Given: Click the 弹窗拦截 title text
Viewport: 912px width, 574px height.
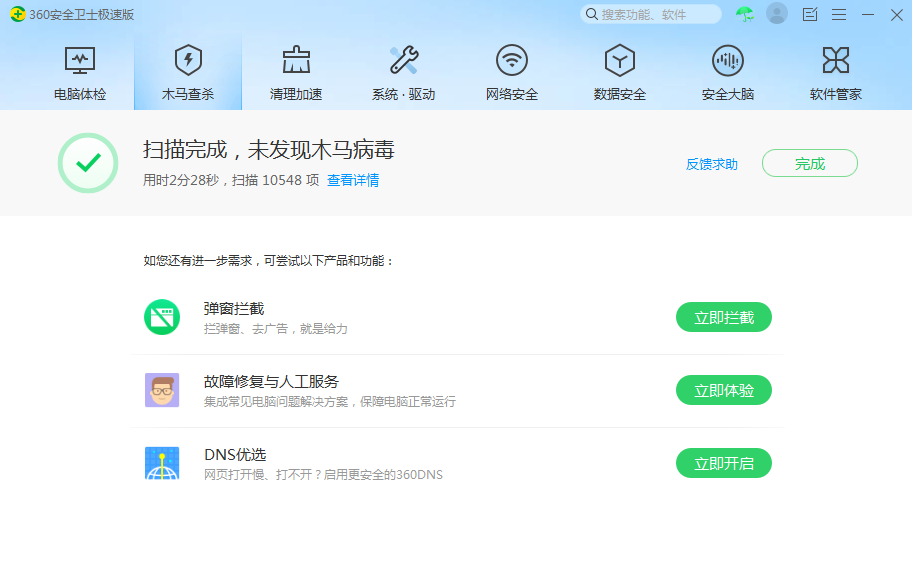Looking at the screenshot, I should 234,309.
